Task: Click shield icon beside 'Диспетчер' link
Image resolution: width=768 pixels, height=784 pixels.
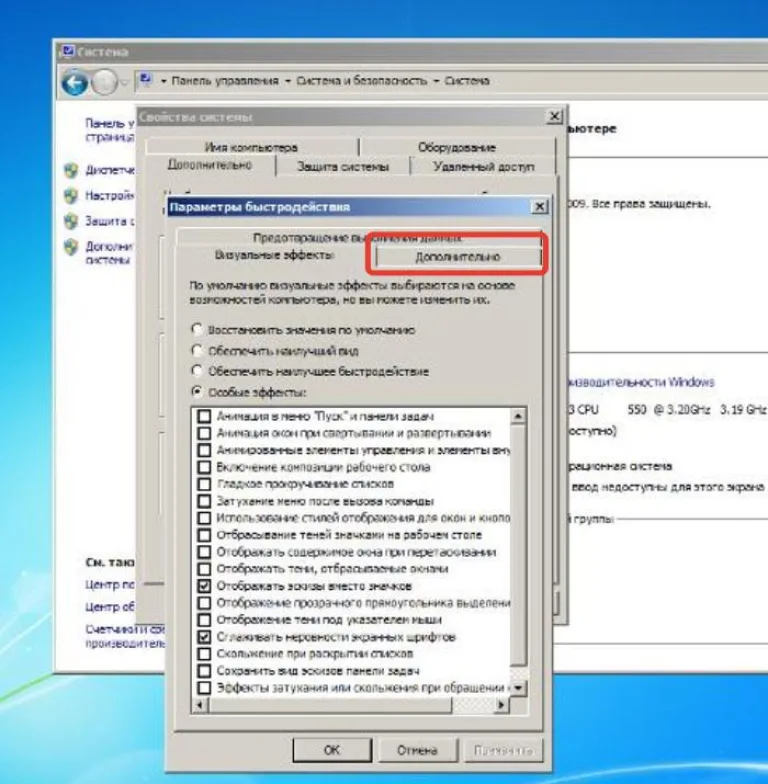Action: pyautogui.click(x=72, y=170)
